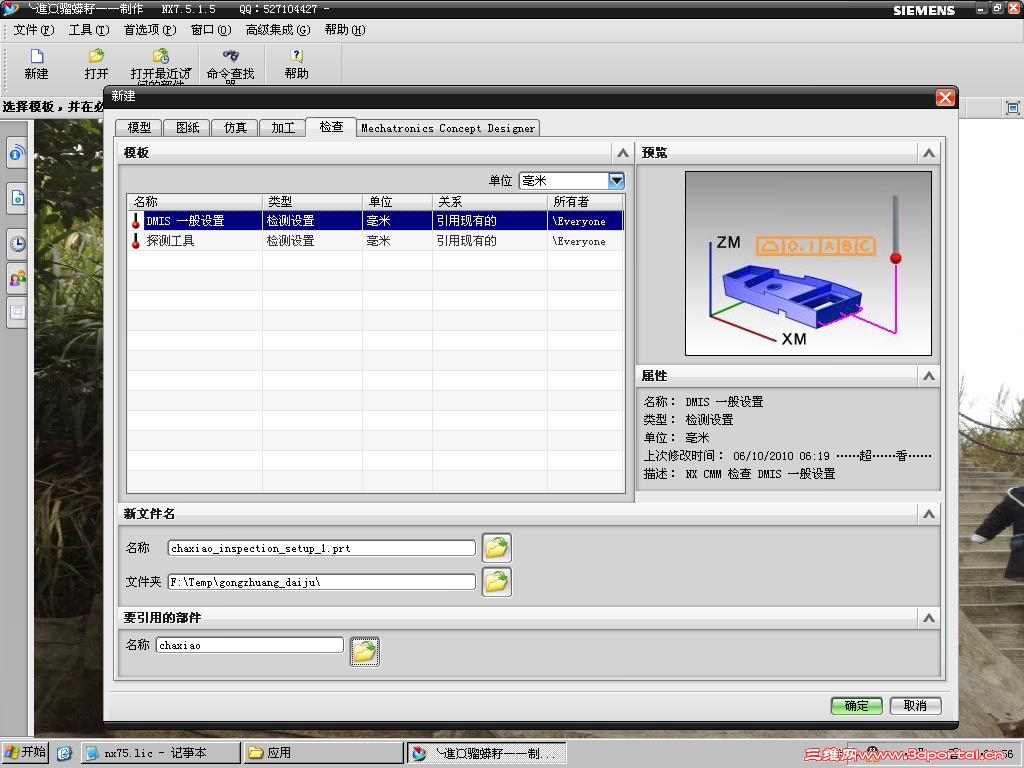Click the probe icon of 探测工具 row
Viewport: 1024px width, 768px height.
coord(136,241)
